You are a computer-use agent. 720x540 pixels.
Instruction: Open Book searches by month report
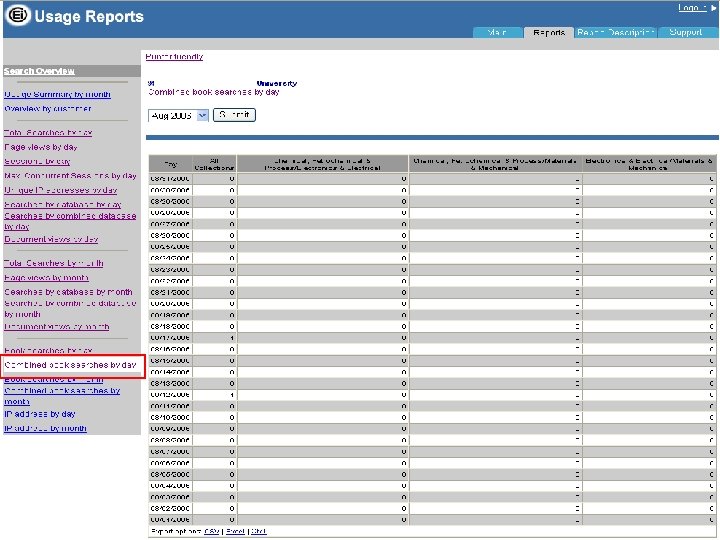click(x=54, y=379)
